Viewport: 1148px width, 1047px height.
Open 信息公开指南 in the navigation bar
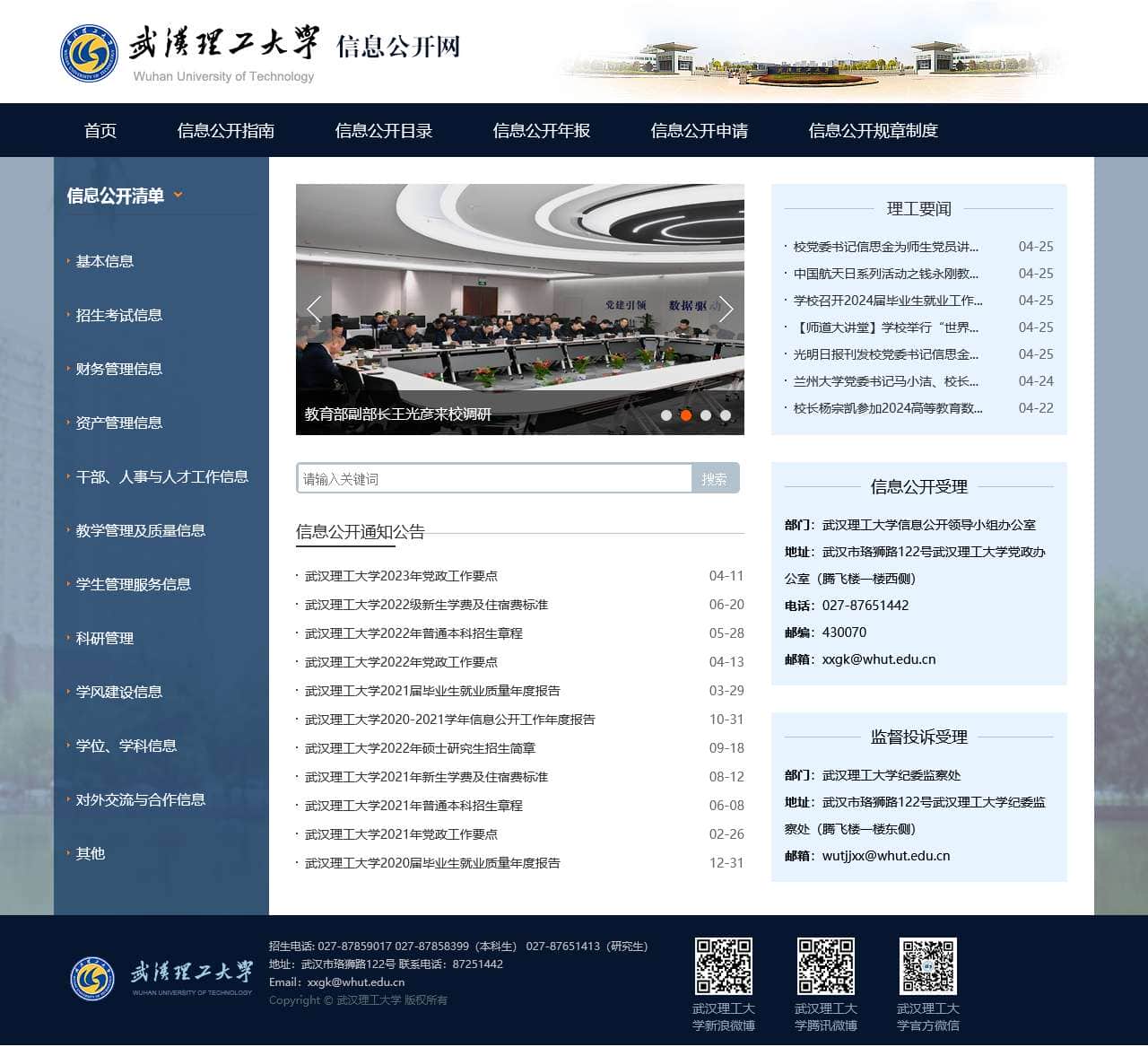[x=226, y=130]
